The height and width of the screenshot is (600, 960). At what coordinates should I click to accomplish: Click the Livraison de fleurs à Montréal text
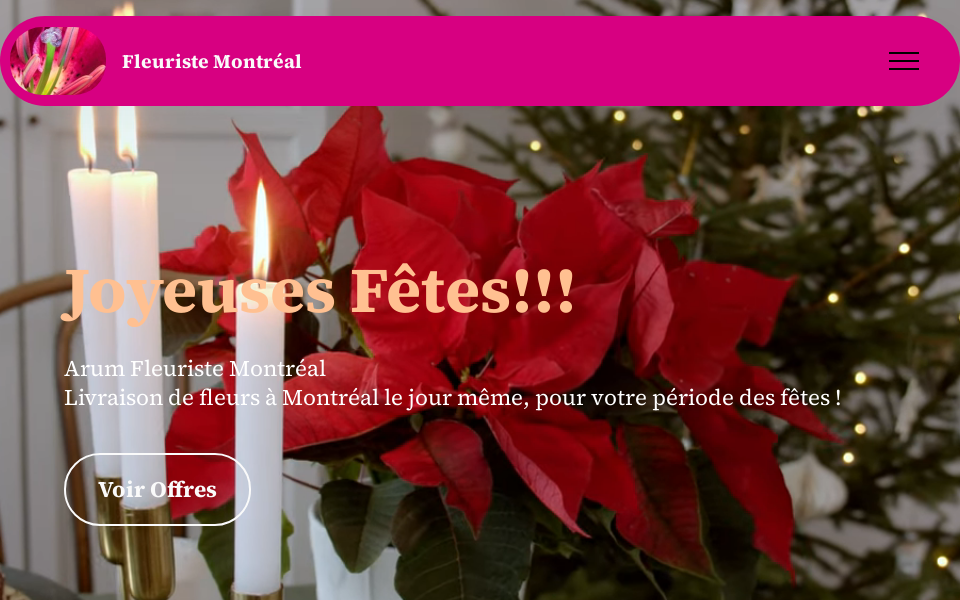tap(222, 398)
